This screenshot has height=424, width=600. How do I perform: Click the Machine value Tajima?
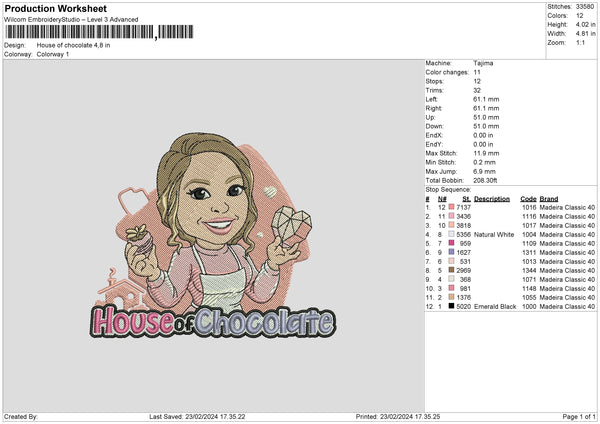point(482,63)
